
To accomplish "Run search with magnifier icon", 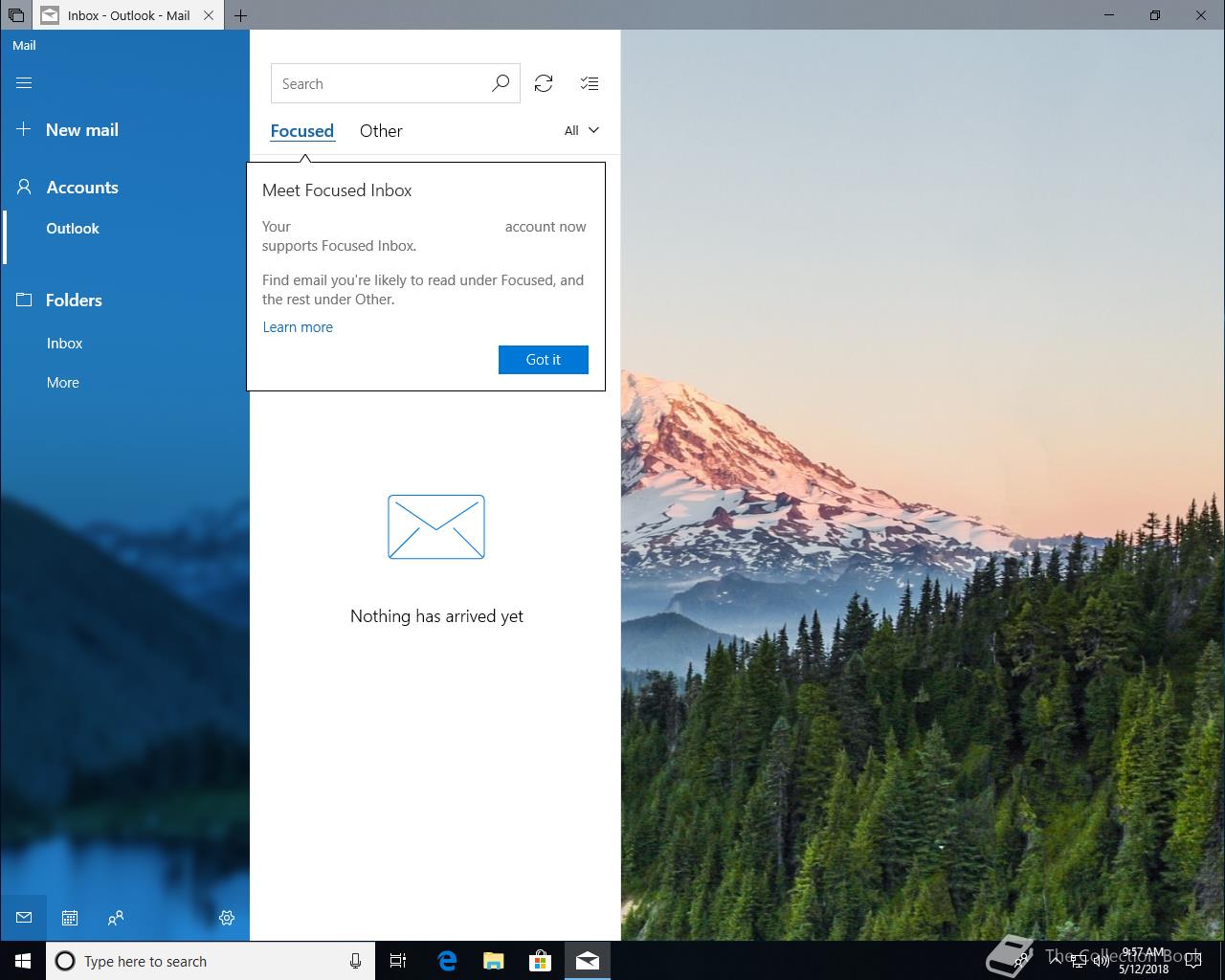I will 501,84.
